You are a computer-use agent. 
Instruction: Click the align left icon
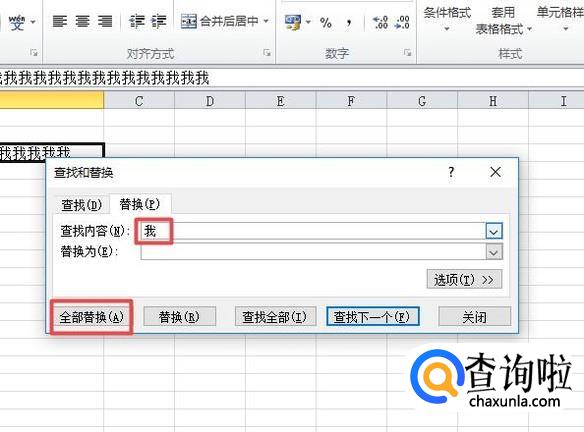coord(60,21)
